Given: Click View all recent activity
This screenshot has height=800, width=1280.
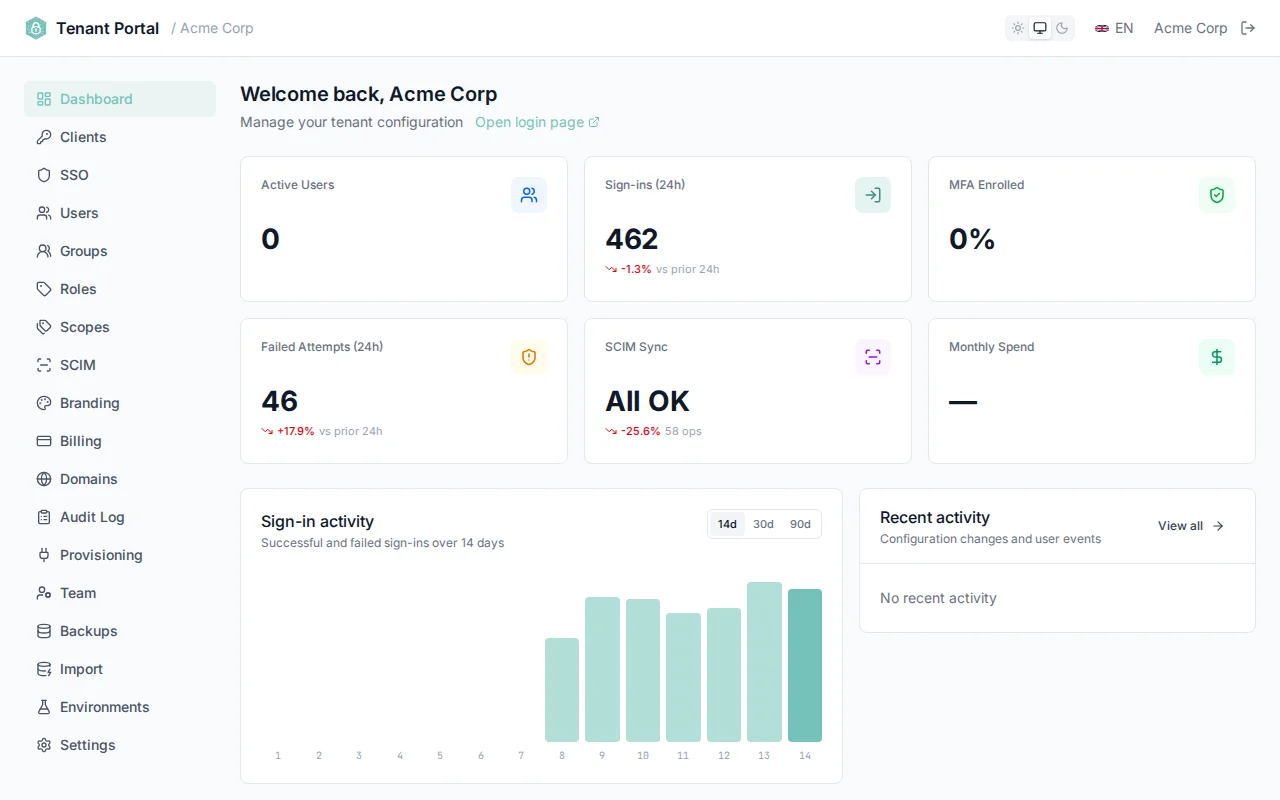Looking at the screenshot, I should [x=1191, y=526].
